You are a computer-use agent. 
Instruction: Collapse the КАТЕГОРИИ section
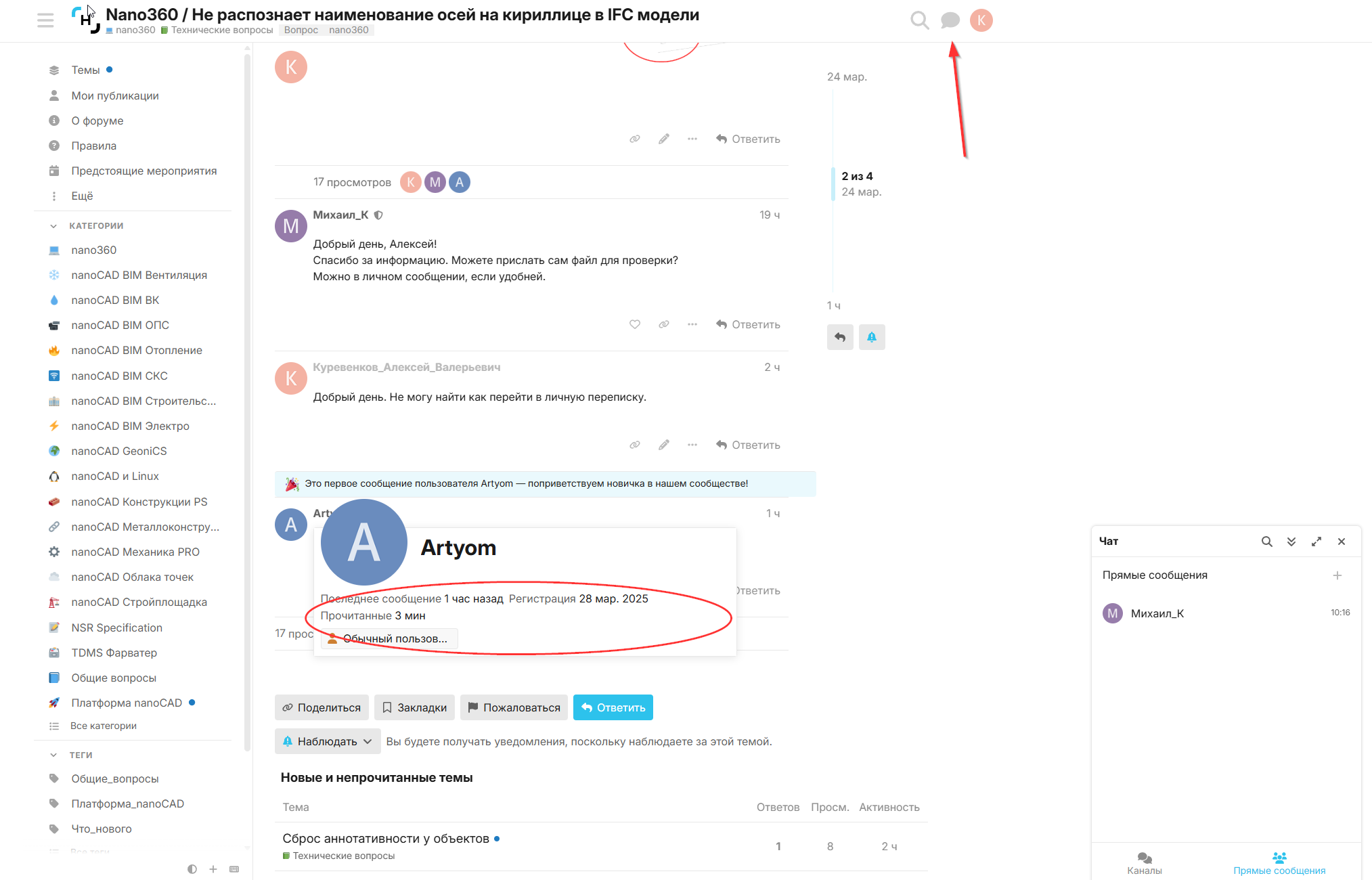point(53,226)
